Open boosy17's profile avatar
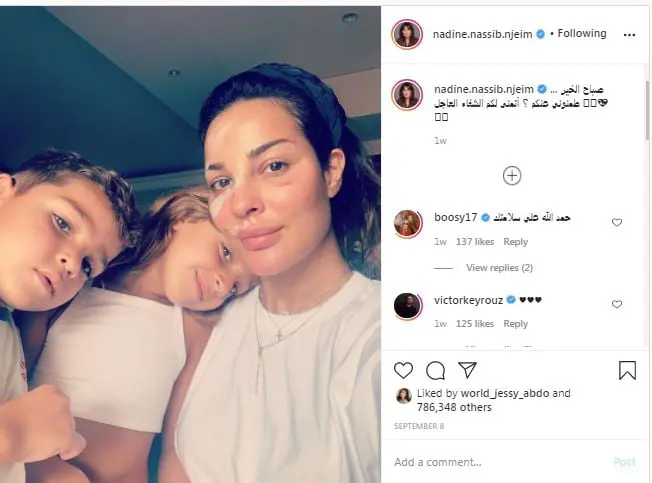The image size is (652, 483). click(407, 223)
